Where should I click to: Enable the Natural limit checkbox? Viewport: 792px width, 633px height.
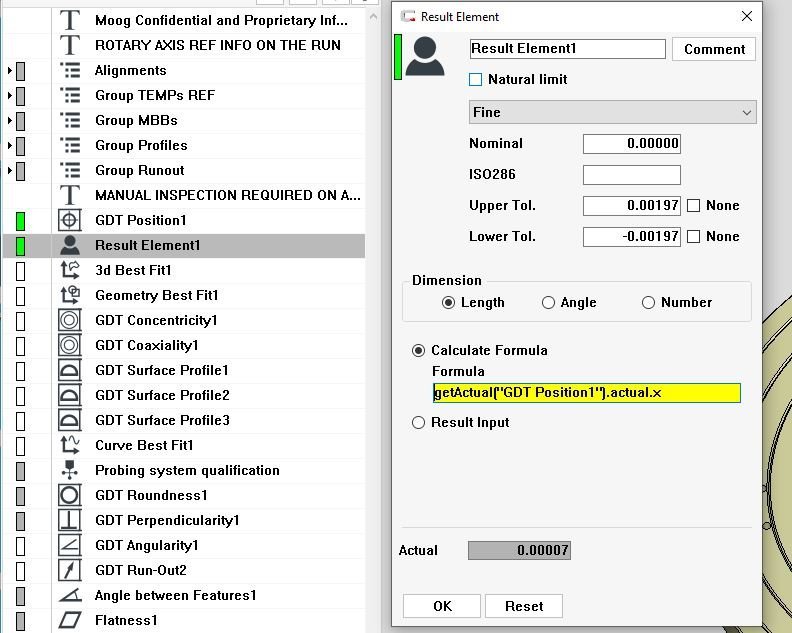coord(475,79)
